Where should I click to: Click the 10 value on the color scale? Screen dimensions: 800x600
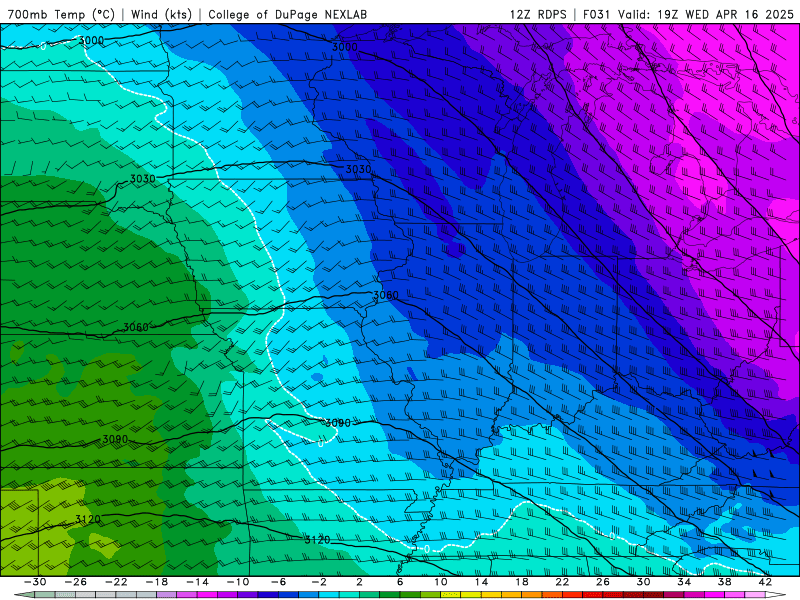click(441, 582)
